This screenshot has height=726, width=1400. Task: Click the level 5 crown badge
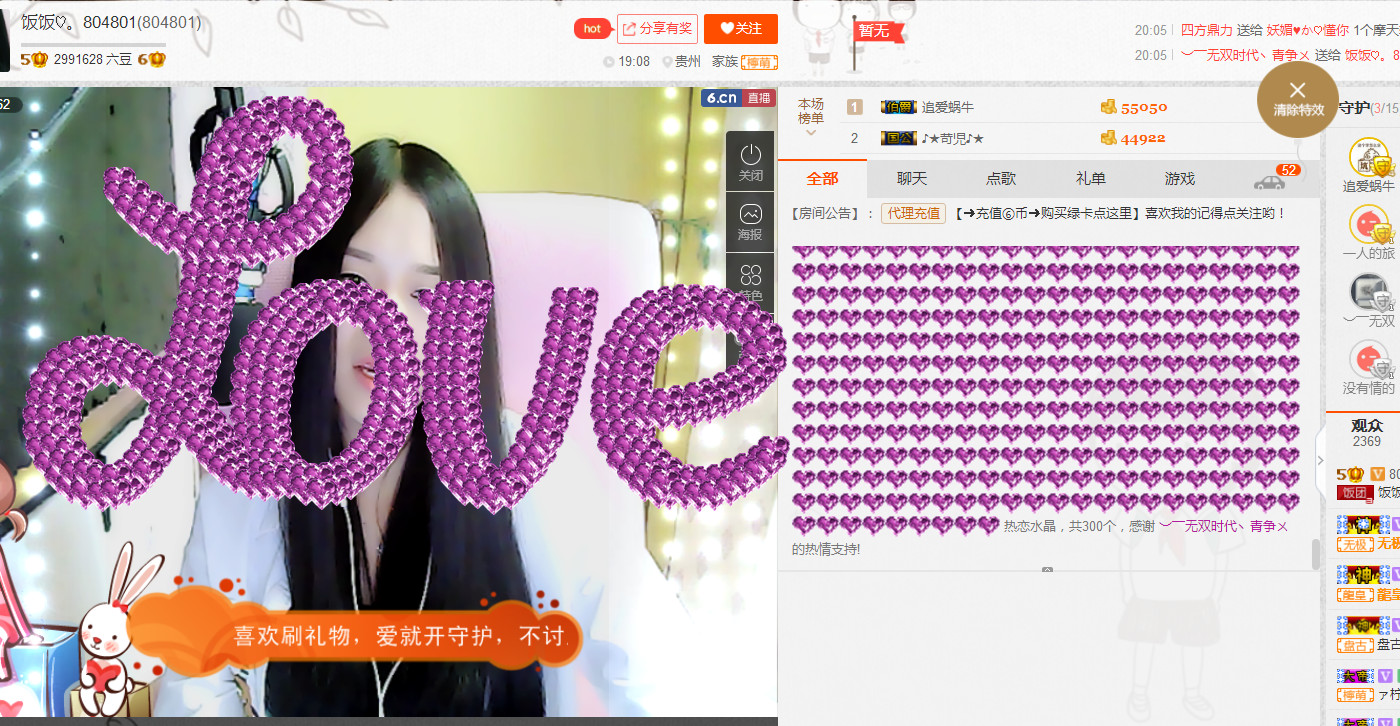click(x=34, y=60)
